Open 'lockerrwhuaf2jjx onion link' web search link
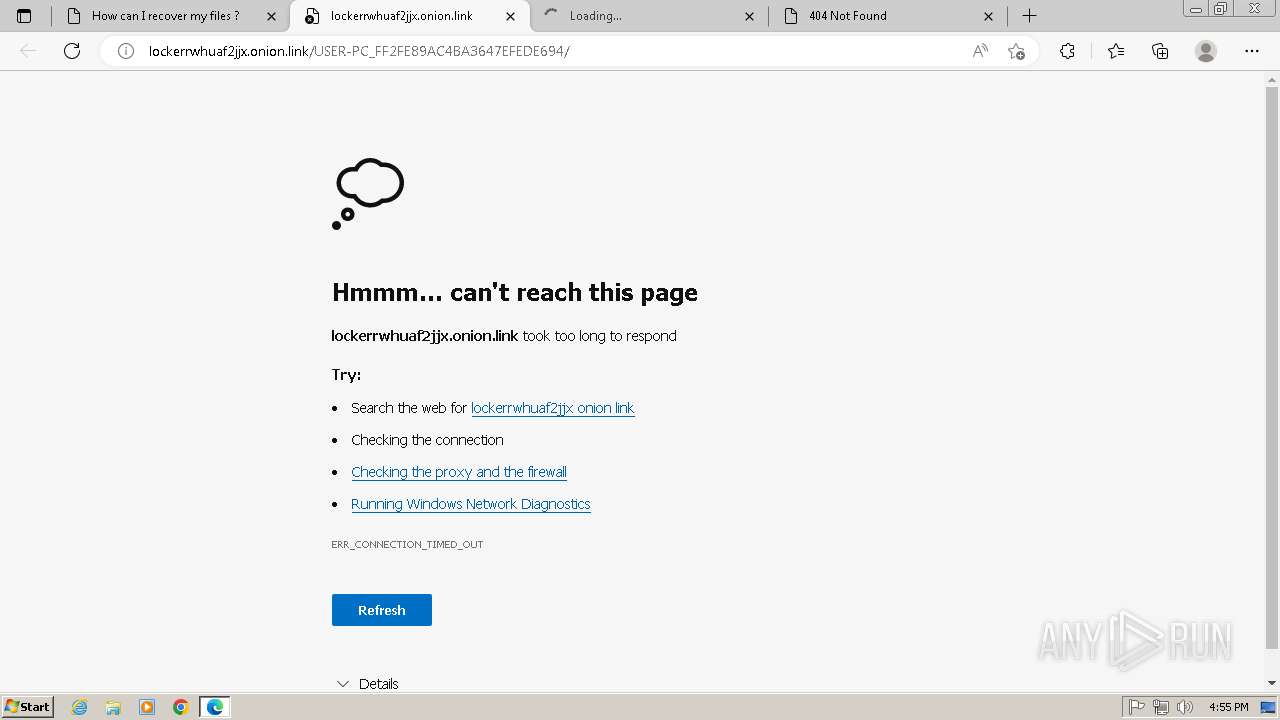Image resolution: width=1280 pixels, height=720 pixels. point(552,408)
